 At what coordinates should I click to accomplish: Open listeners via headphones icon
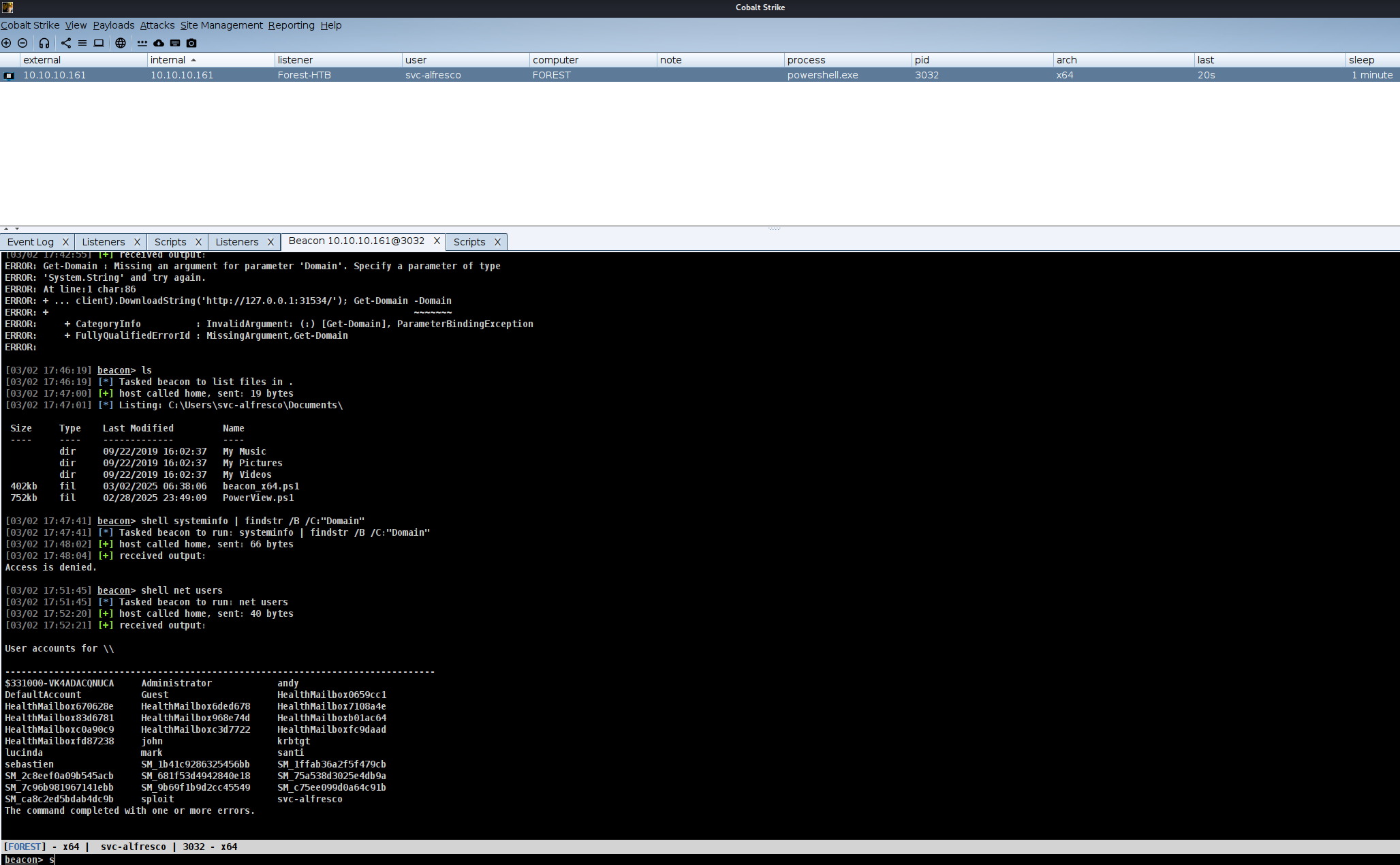tap(44, 43)
